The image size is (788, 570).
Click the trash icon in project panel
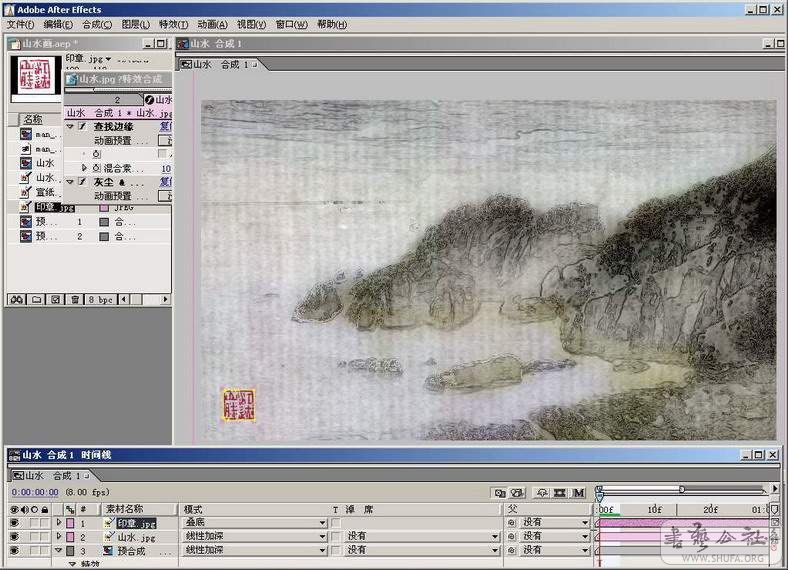coord(75,299)
